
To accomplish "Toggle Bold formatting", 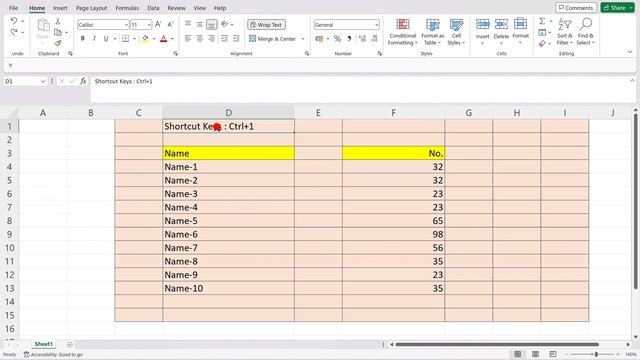I will [x=83, y=38].
